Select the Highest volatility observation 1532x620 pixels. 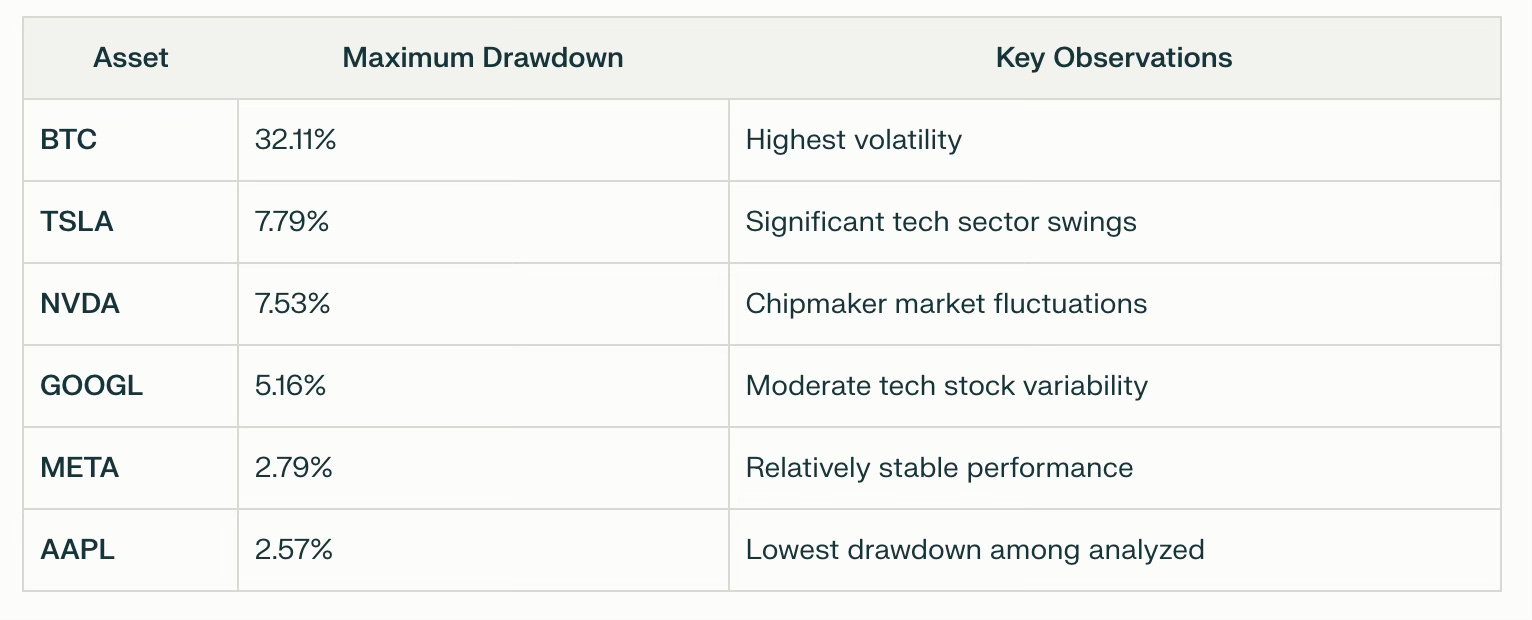tap(853, 140)
